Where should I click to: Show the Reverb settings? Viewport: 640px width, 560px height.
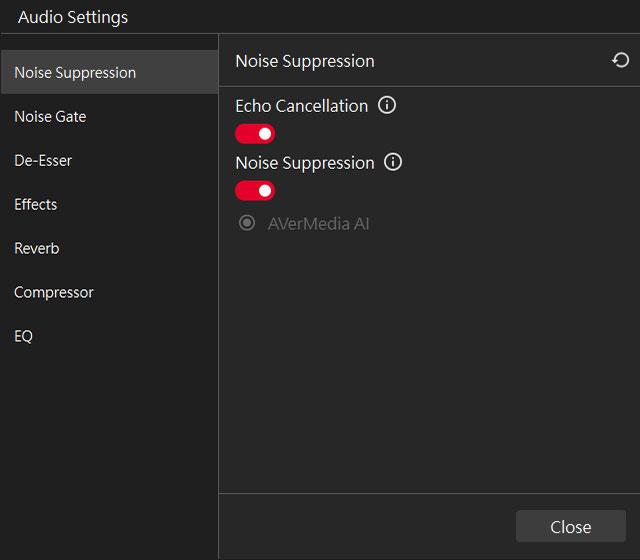point(37,249)
